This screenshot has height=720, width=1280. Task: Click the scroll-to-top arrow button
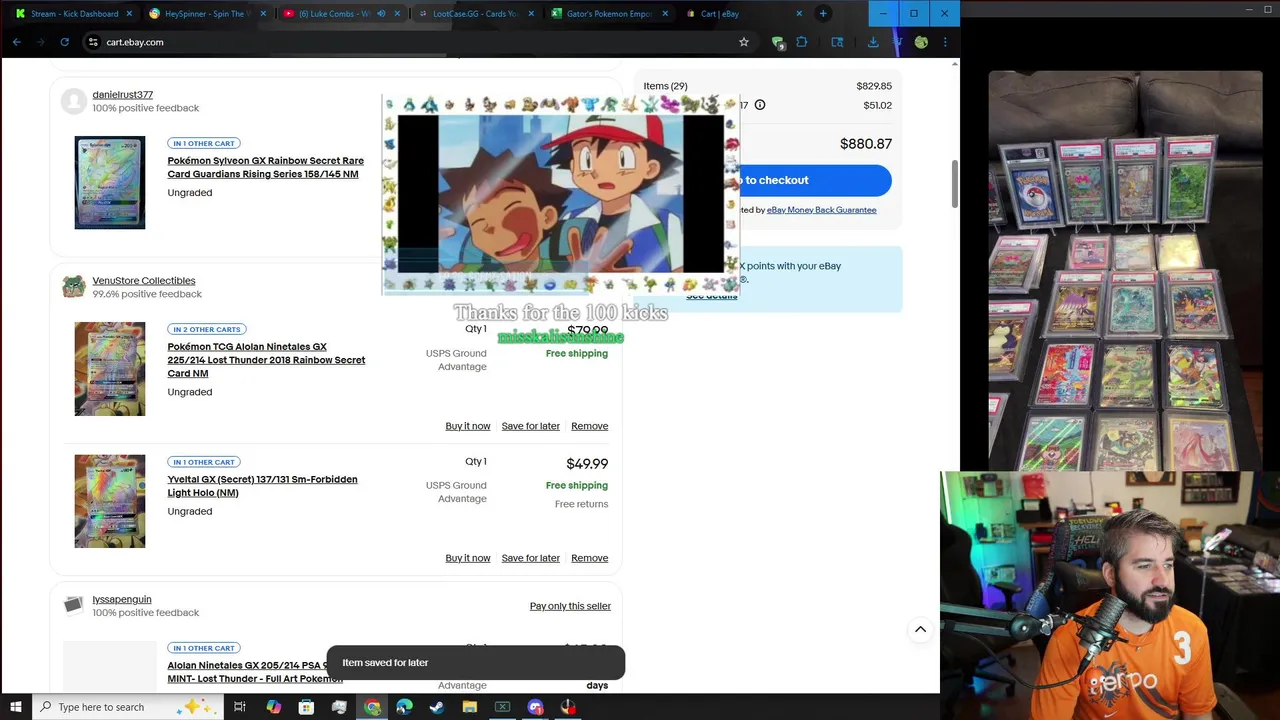click(x=920, y=630)
